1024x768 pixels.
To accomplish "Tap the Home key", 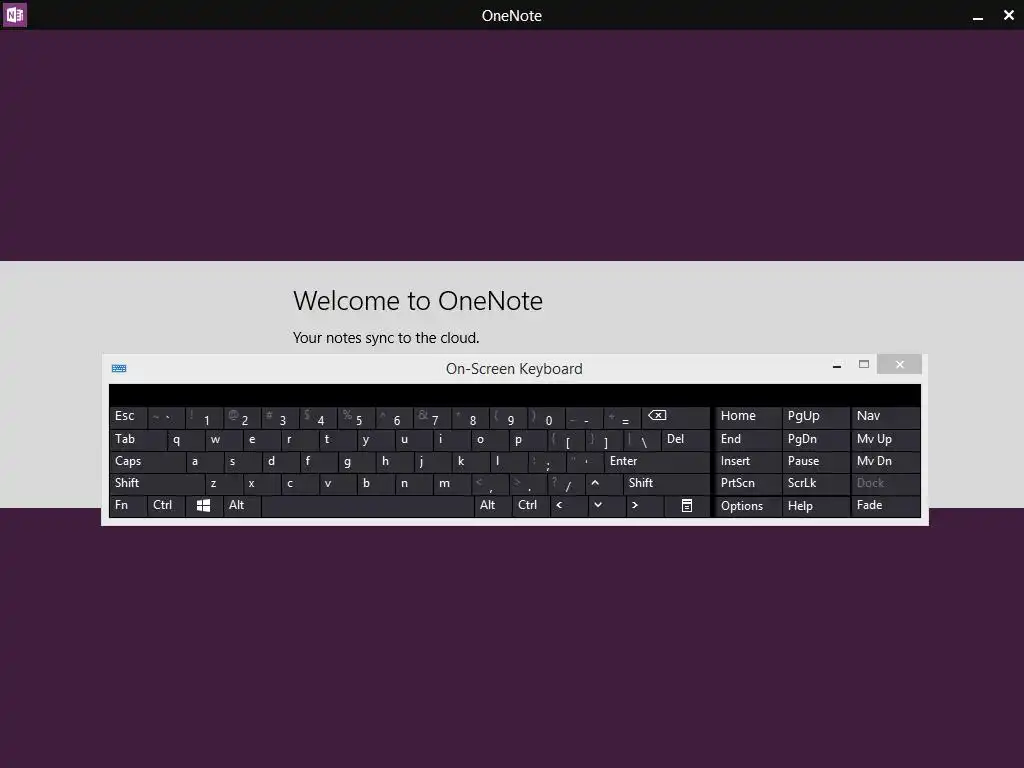I will point(748,417).
